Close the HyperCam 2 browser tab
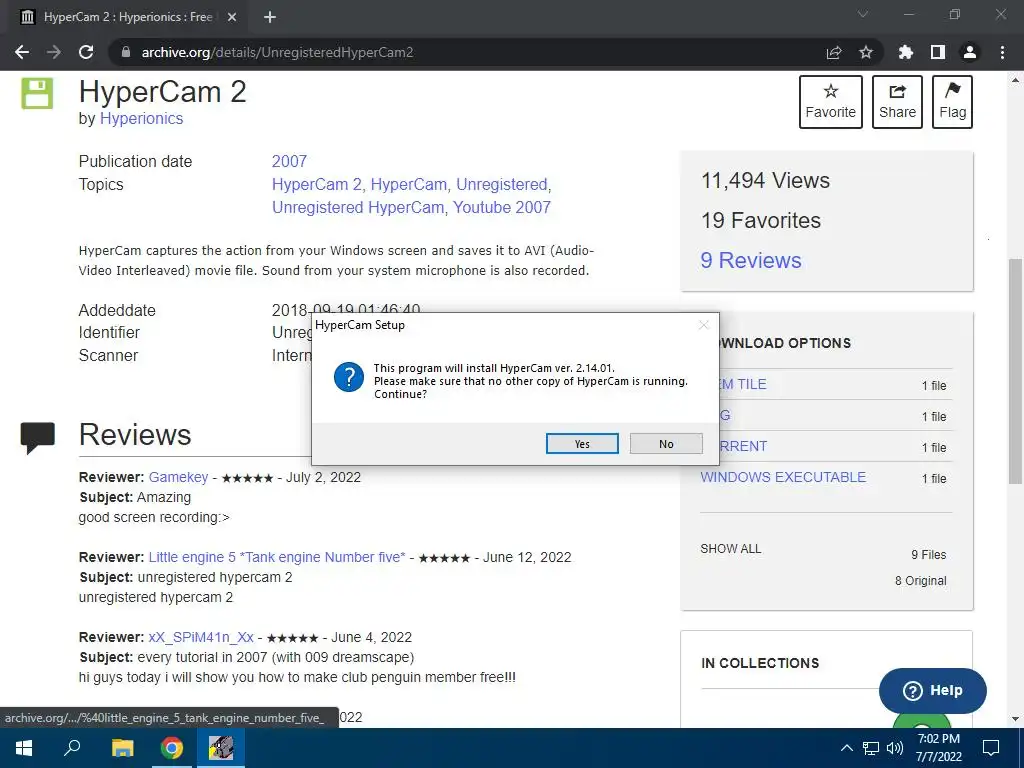The width and height of the screenshot is (1024, 768). pos(232,17)
